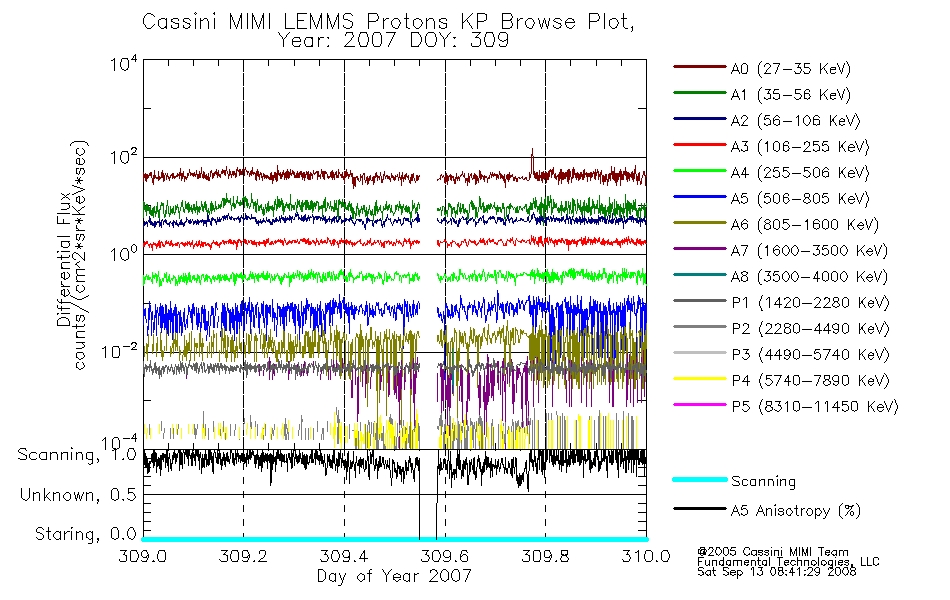The width and height of the screenshot is (950, 600).
Task: Click the olive A6 legend line
Action: pyautogui.click(x=700, y=222)
